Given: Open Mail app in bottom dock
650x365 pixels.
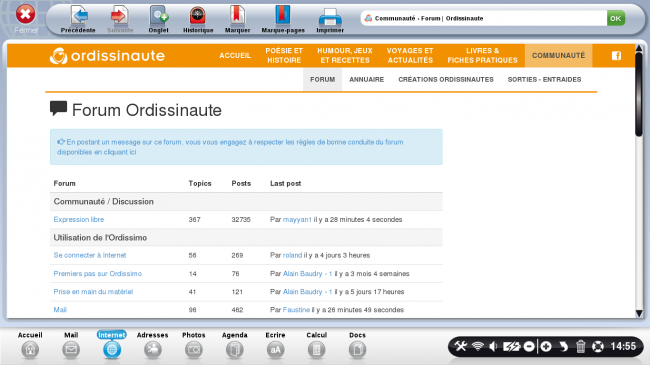Looking at the screenshot, I should [x=71, y=345].
